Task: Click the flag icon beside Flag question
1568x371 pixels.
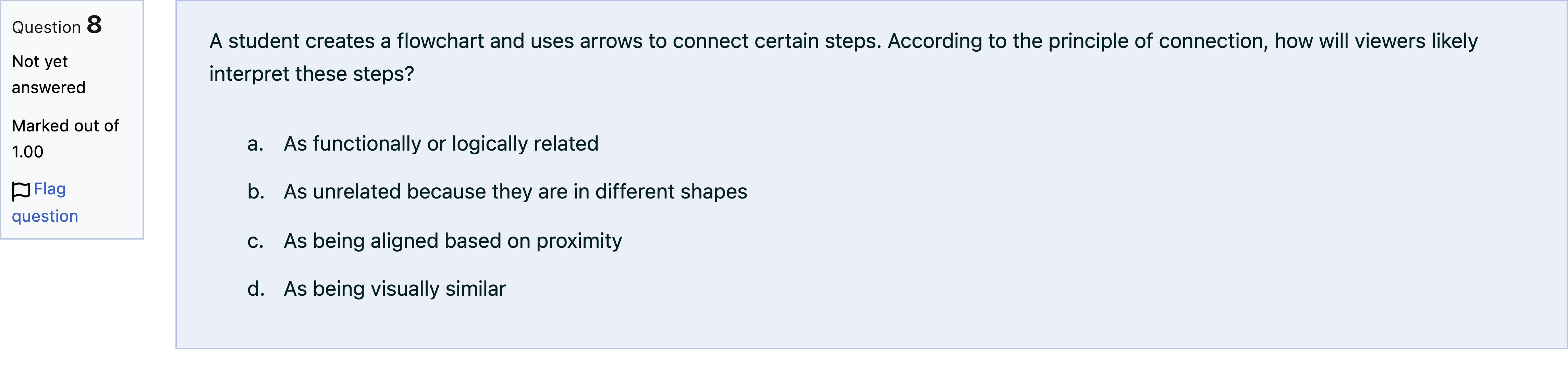Action: click(21, 191)
